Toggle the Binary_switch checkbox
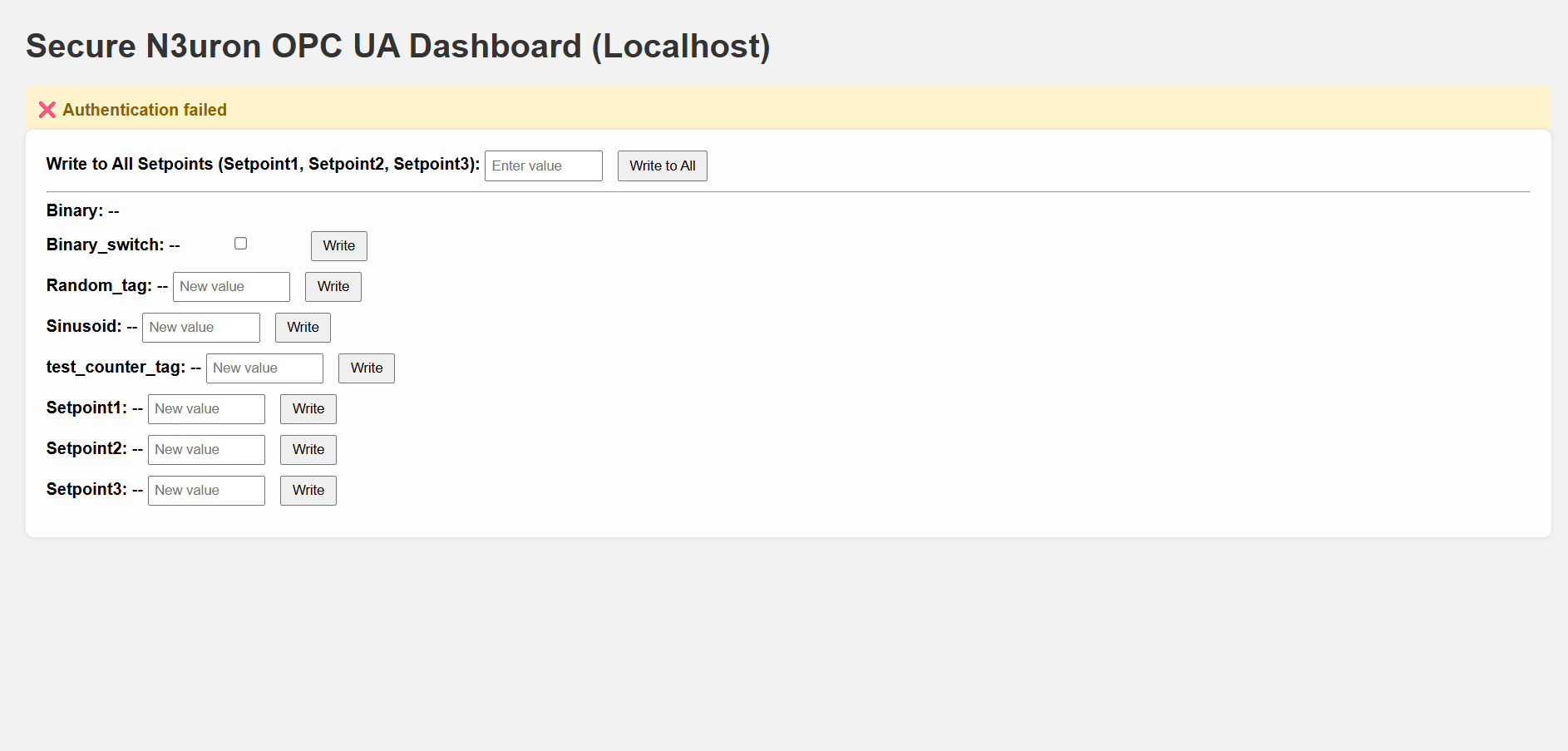The width and height of the screenshot is (1568, 751). pos(240,244)
